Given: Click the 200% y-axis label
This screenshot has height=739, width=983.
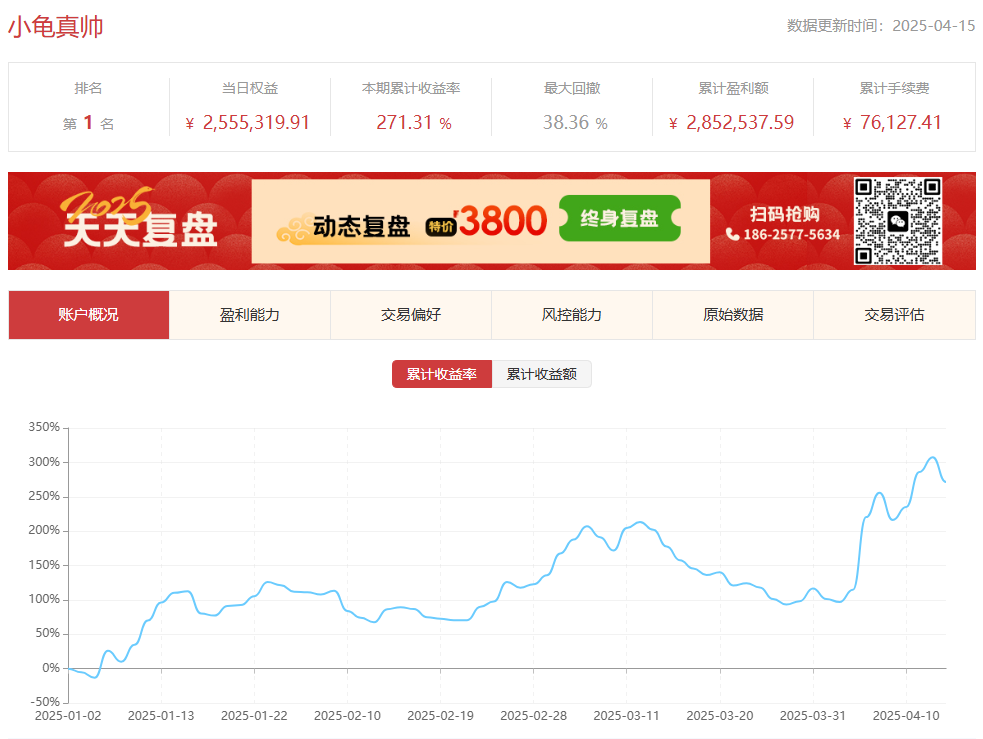Looking at the screenshot, I should 44,530.
